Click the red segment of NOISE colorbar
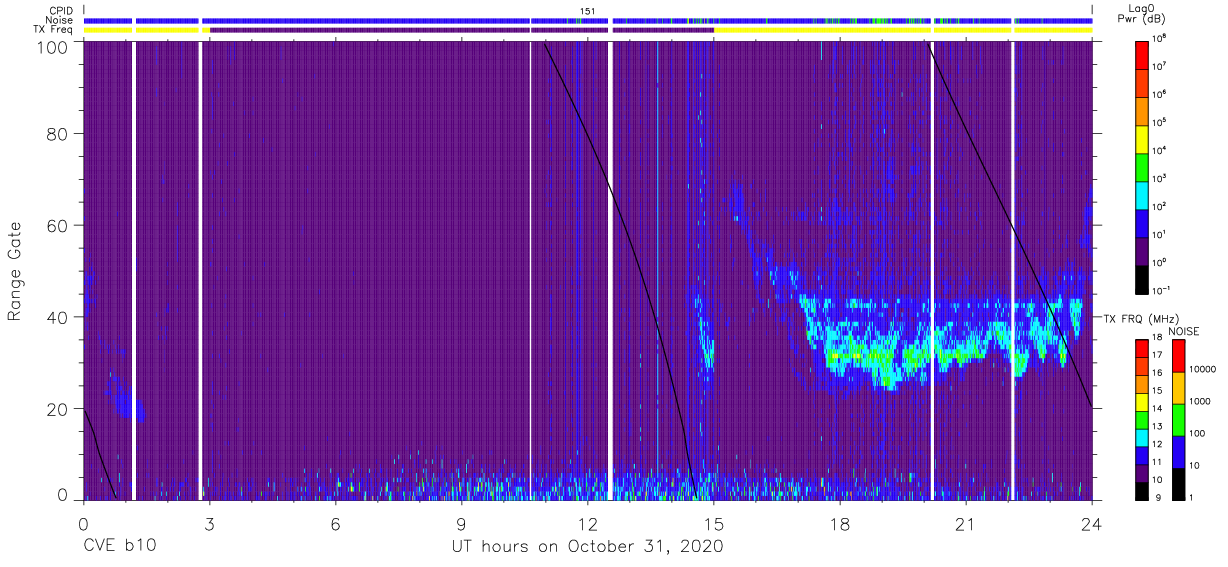Image resolution: width=1228 pixels, height=567 pixels. click(x=1178, y=356)
